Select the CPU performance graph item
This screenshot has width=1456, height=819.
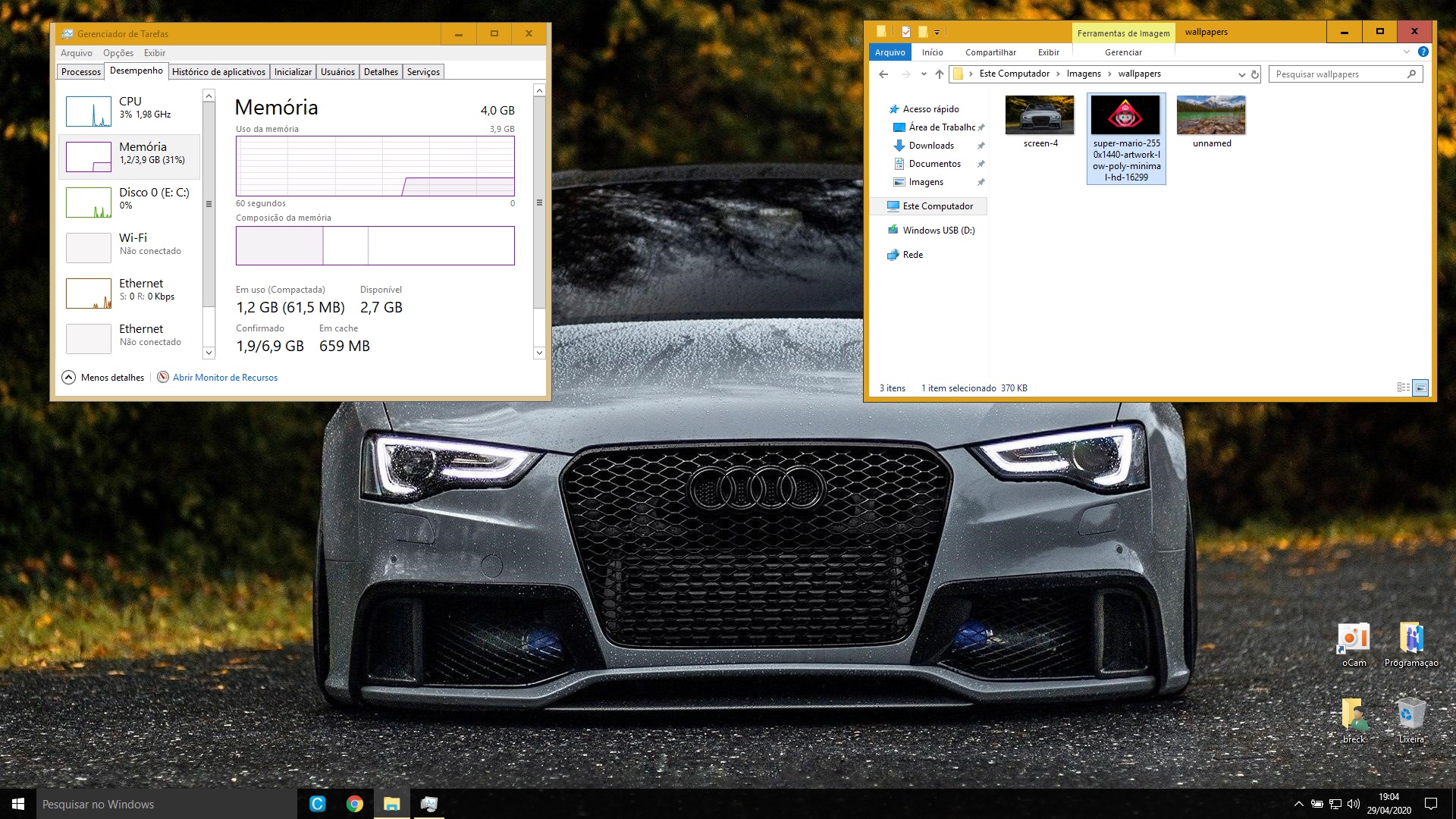click(129, 111)
